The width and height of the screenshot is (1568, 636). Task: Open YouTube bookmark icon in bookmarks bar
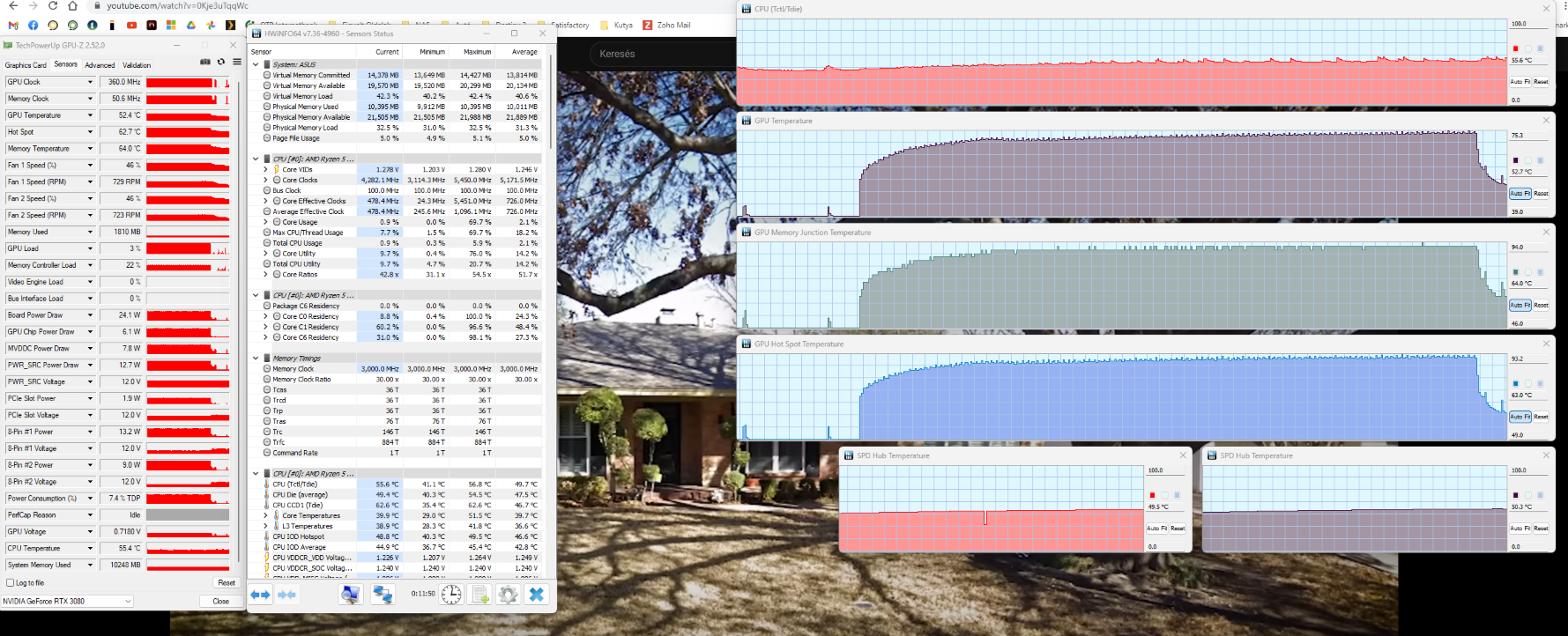131,26
